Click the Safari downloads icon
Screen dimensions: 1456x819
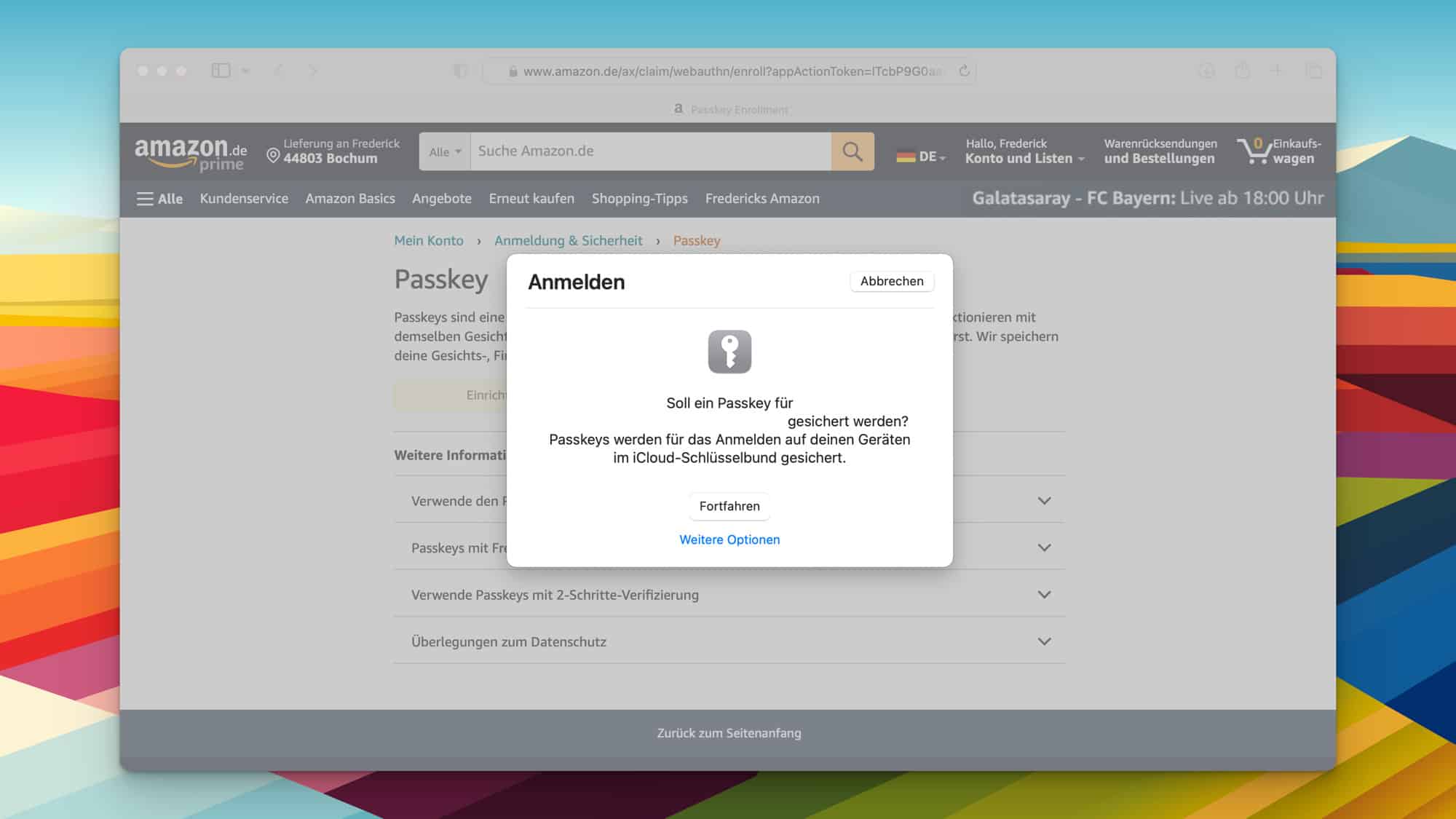pos(1206,71)
